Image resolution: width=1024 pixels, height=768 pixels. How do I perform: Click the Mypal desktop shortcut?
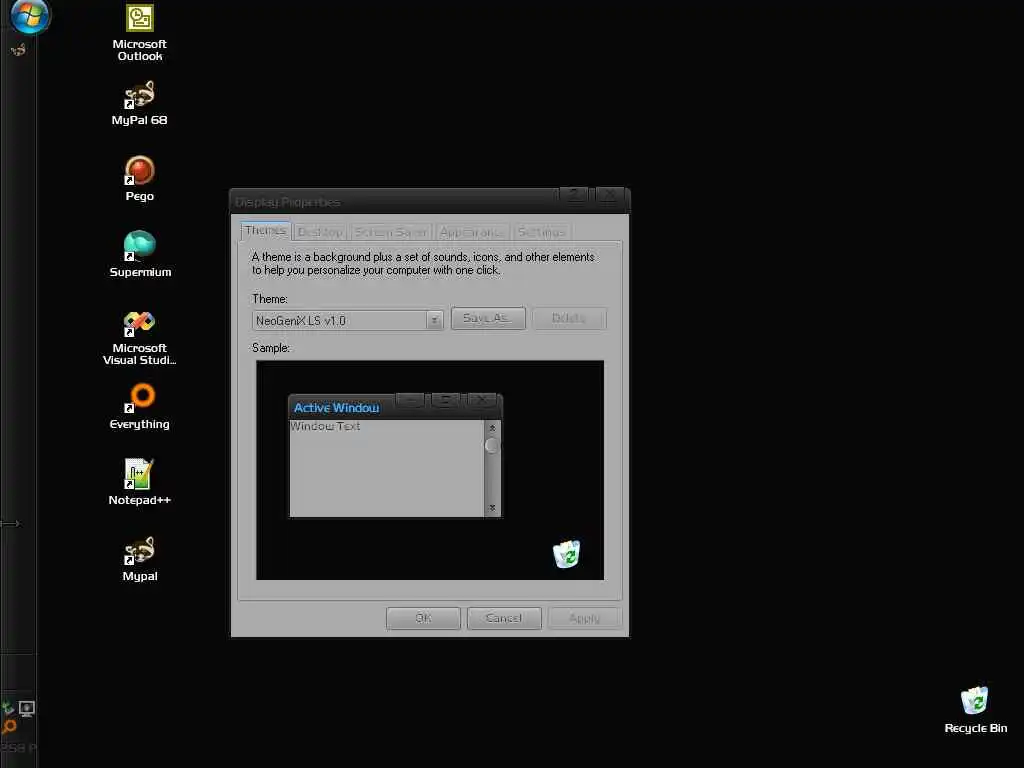[139, 559]
